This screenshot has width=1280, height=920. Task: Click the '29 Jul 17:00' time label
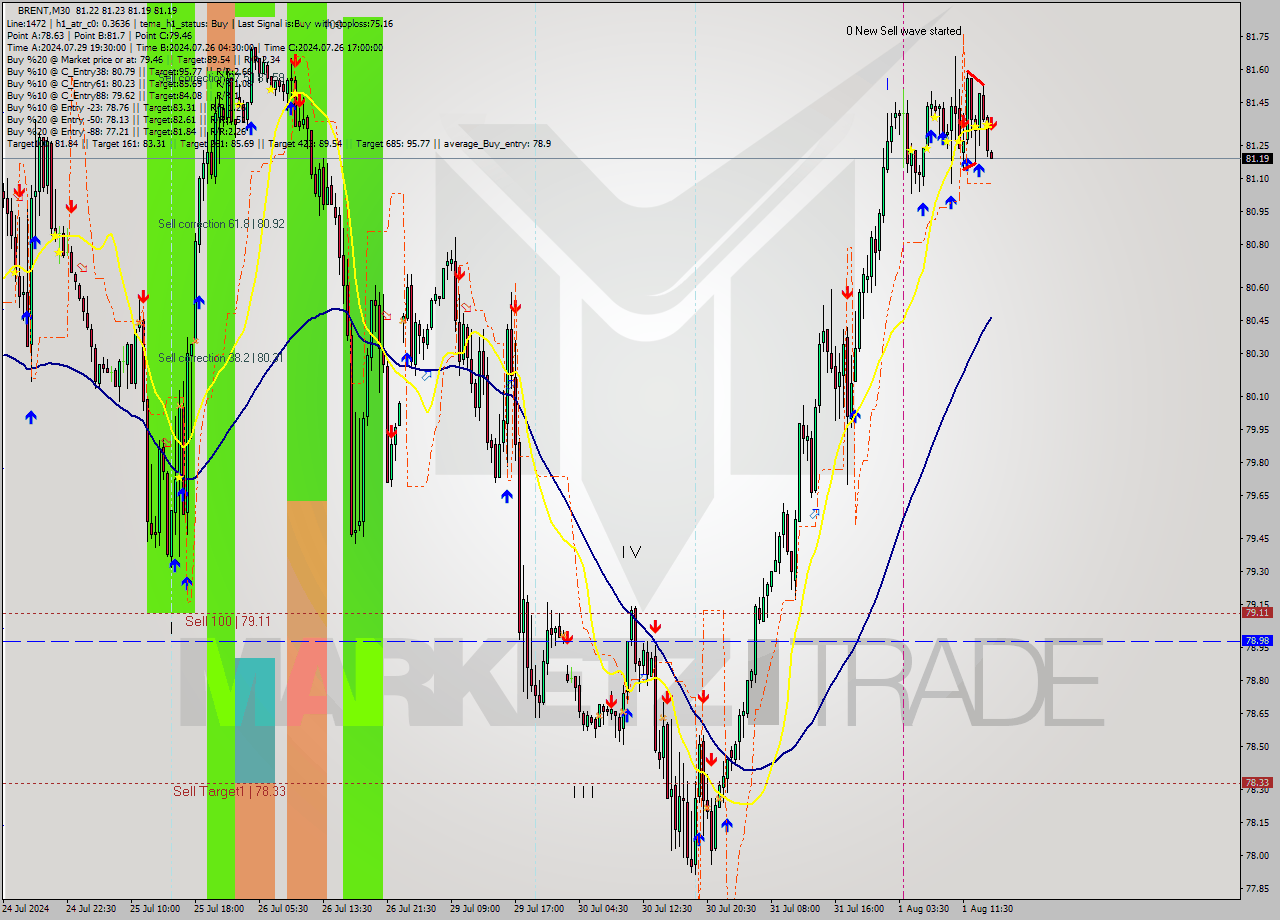pyautogui.click(x=539, y=909)
